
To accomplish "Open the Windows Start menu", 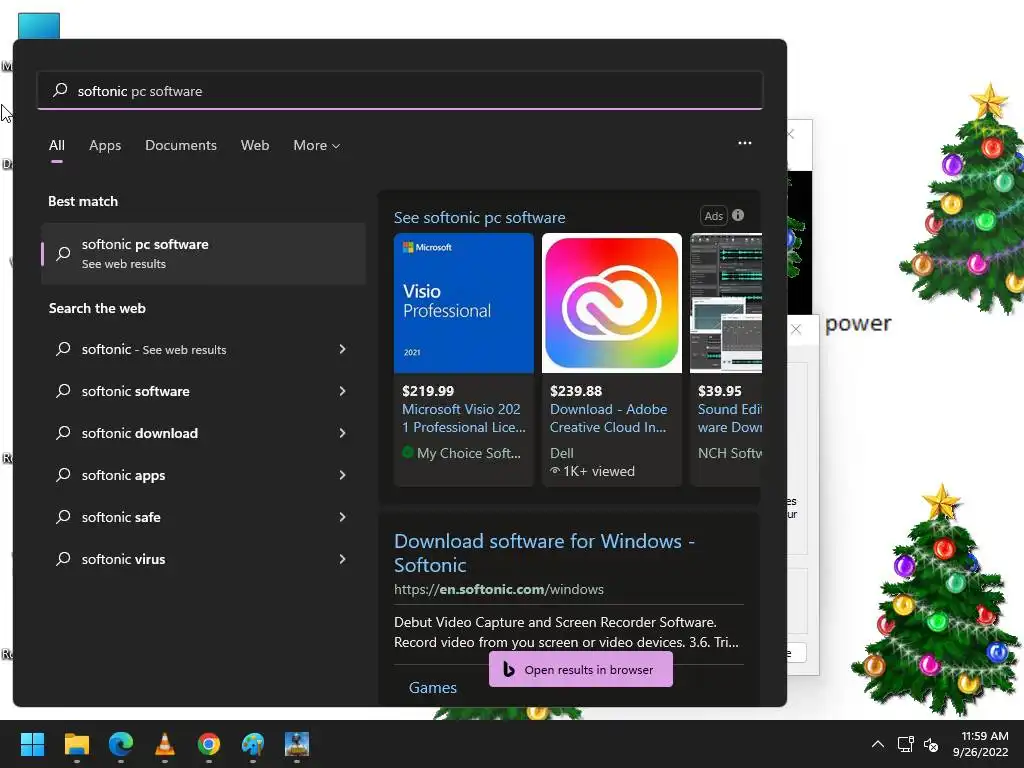I will click(x=32, y=744).
